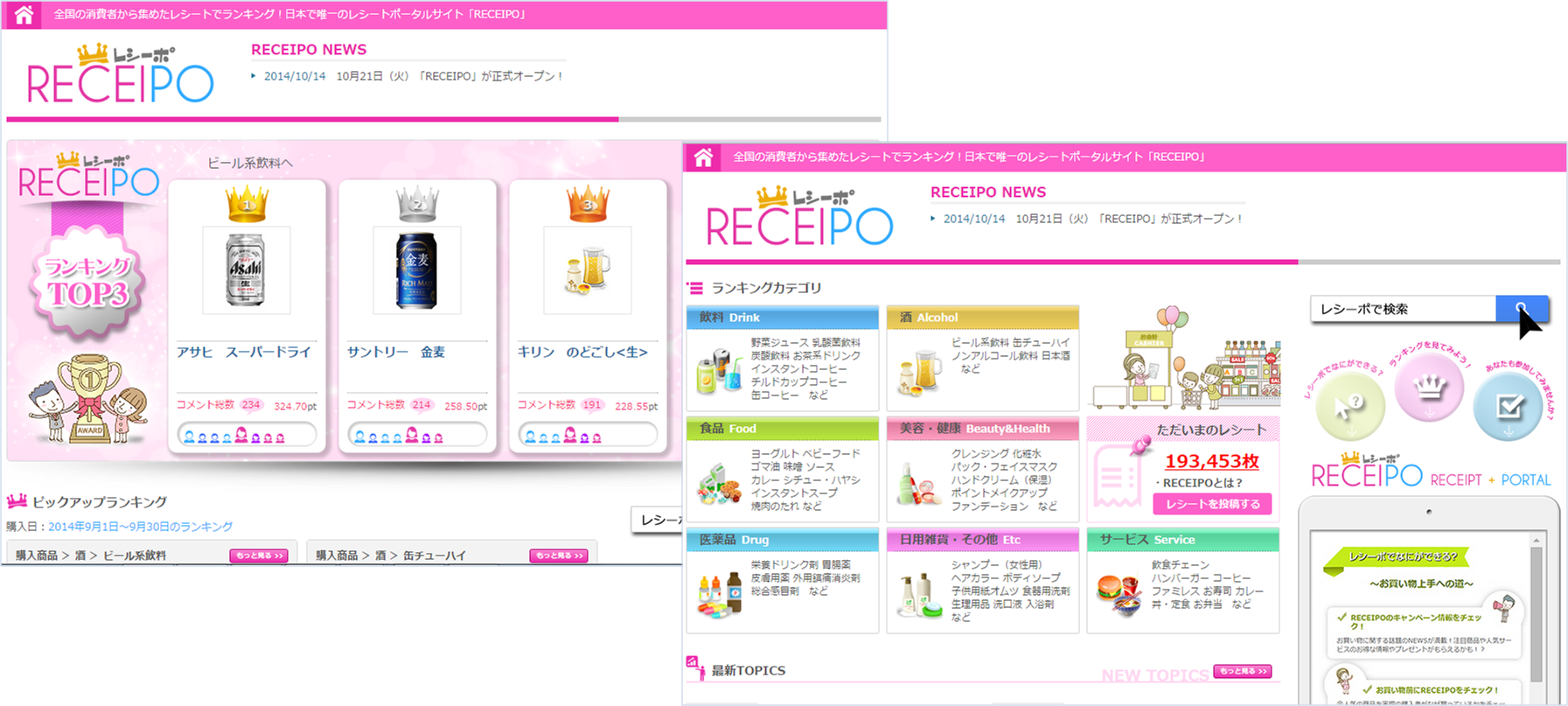1568x706 pixels.
Task: Click the ピックアップランキング heading
Action: [100, 502]
